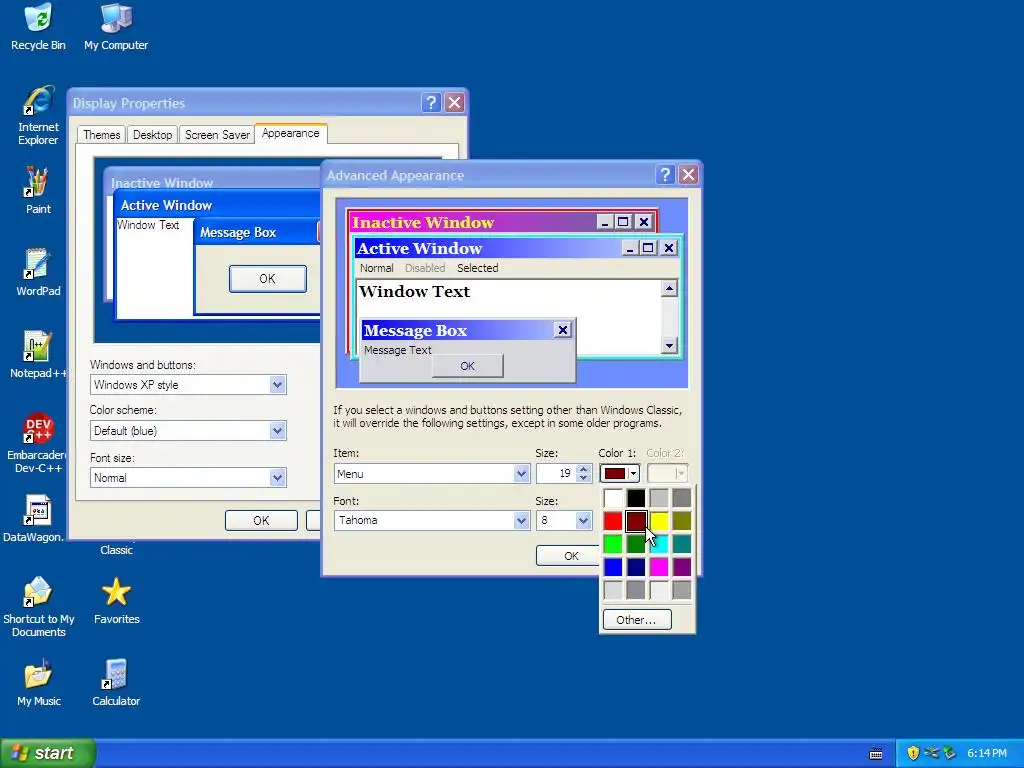Click the preview scrollbar up arrow
This screenshot has height=768, width=1024.
click(x=669, y=288)
